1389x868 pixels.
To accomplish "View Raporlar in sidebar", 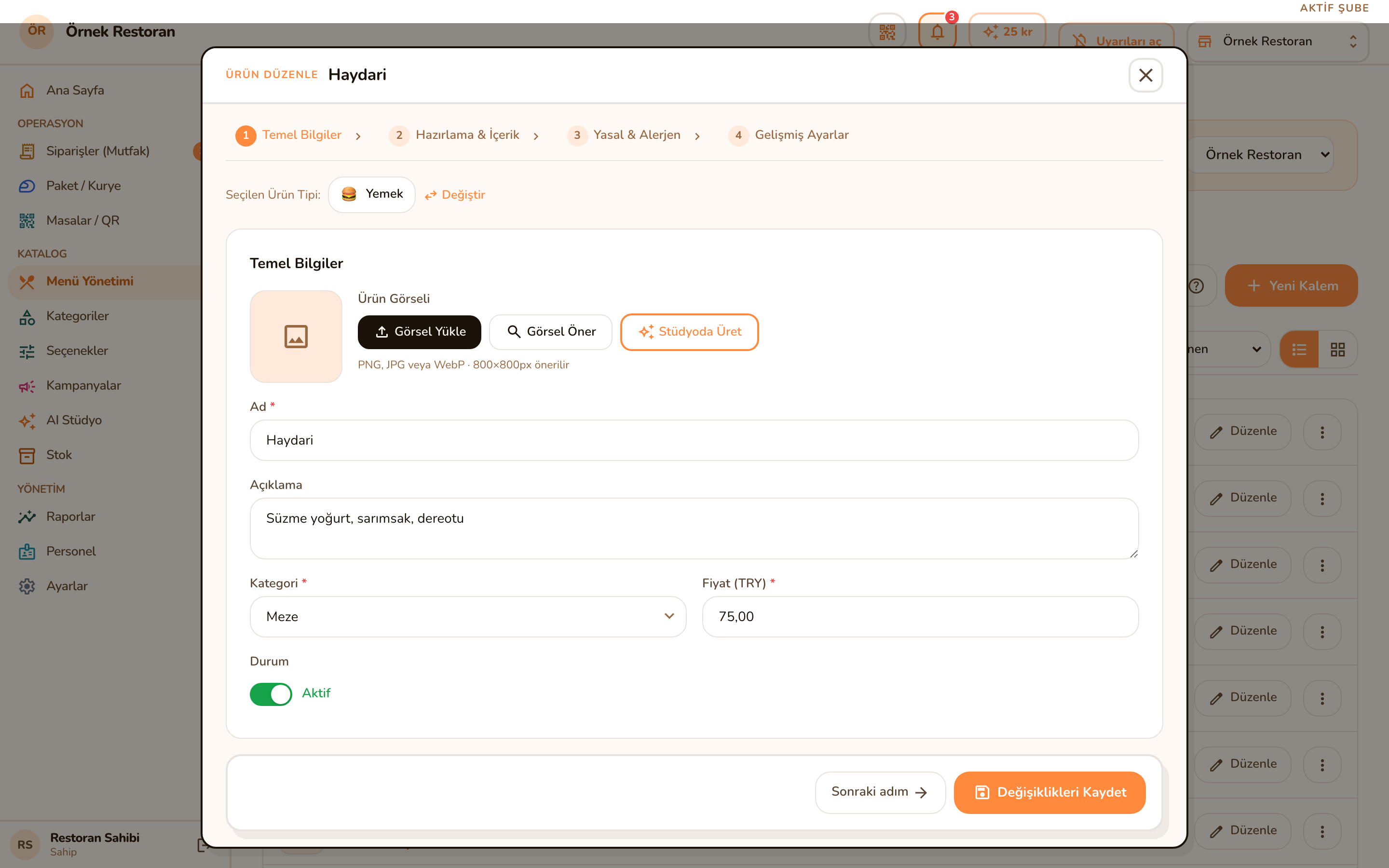I will point(70,516).
